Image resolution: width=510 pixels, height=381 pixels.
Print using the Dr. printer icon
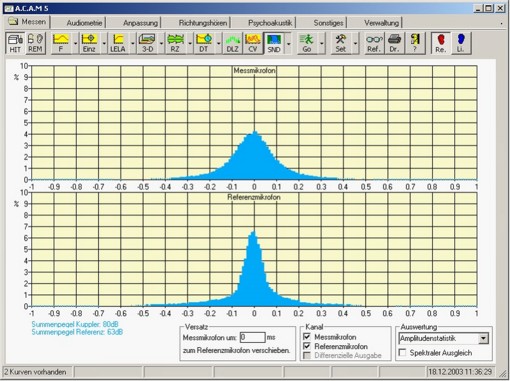tap(394, 43)
